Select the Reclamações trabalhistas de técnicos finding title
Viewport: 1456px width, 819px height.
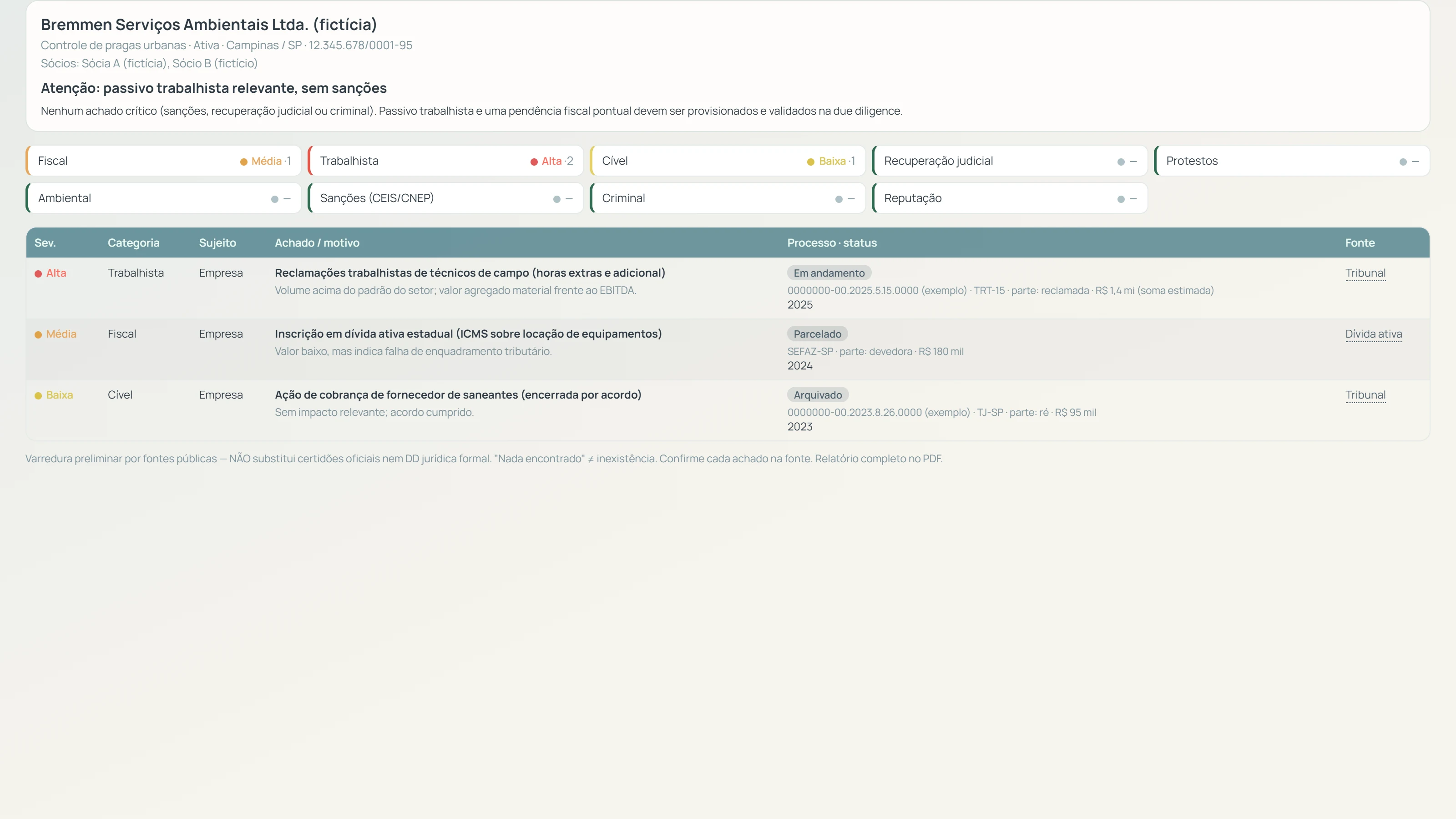coord(470,273)
